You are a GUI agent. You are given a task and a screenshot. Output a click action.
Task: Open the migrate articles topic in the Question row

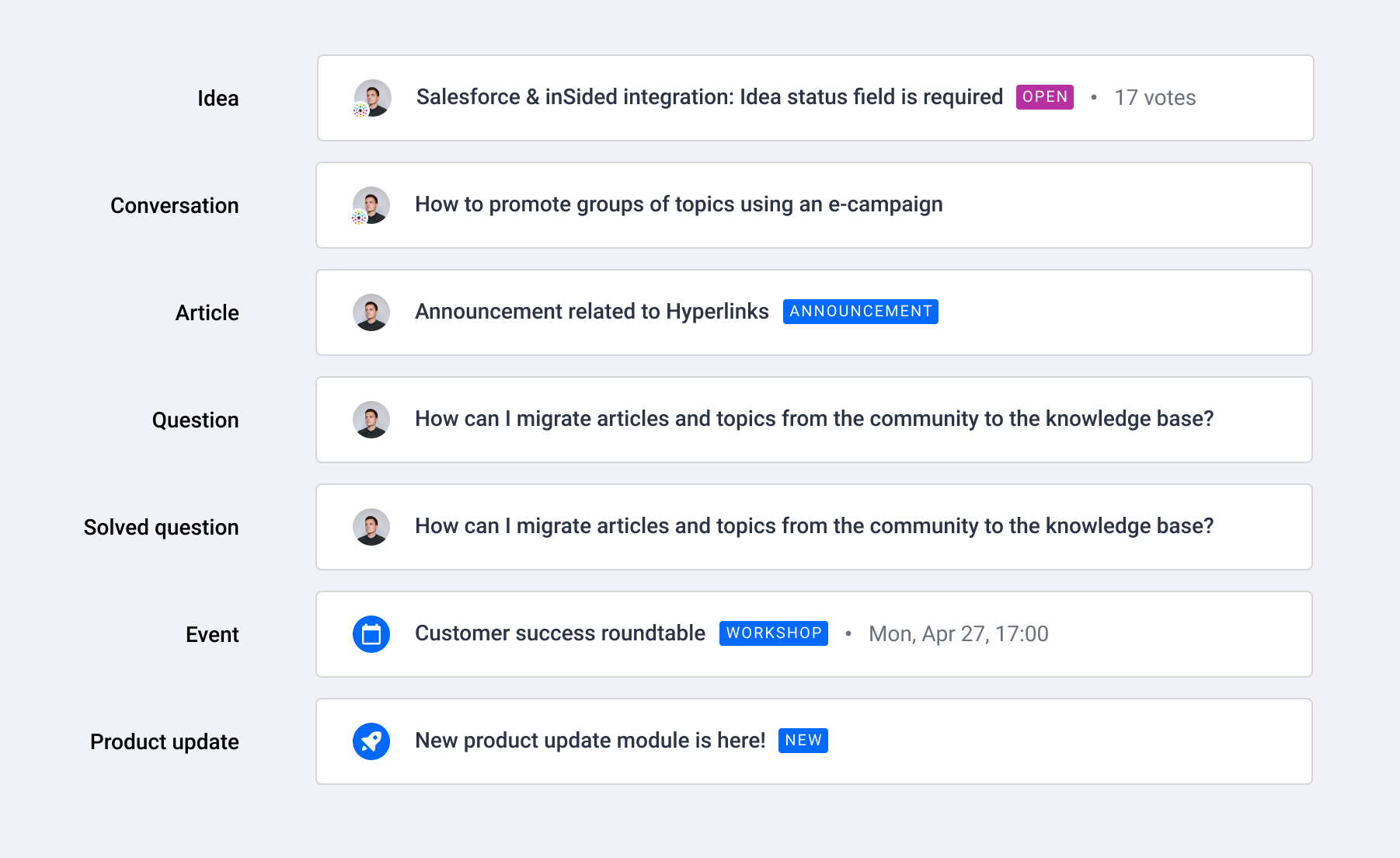pyautogui.click(x=814, y=419)
